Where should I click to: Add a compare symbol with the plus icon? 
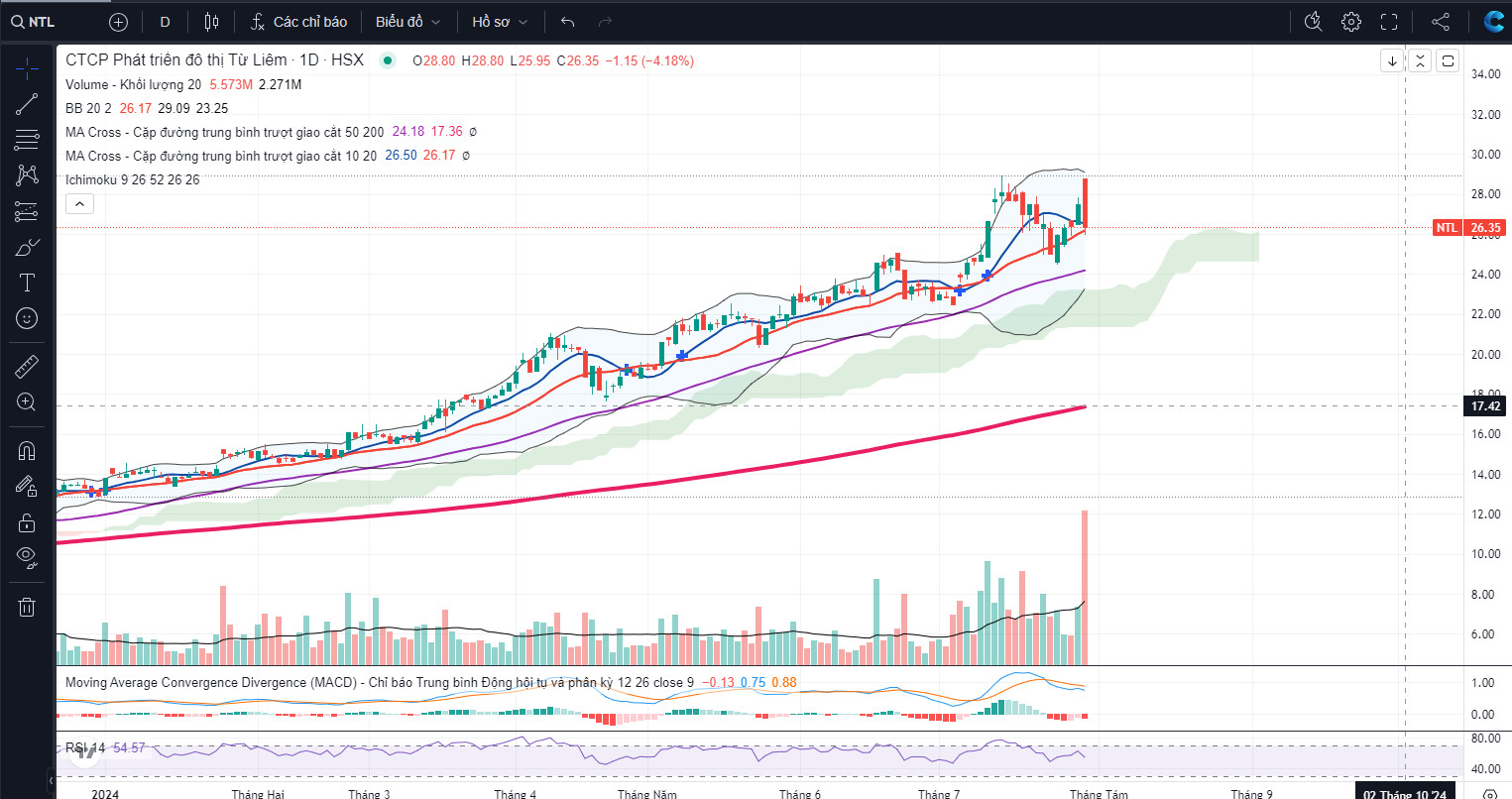118,22
